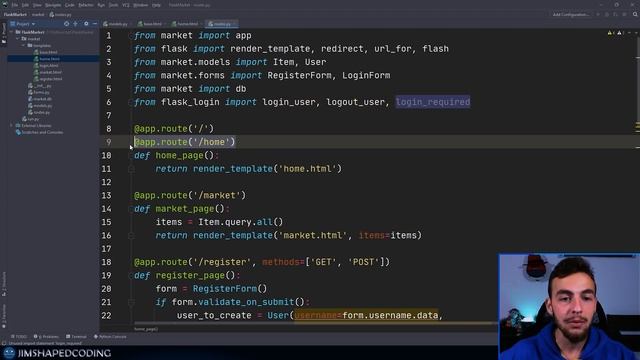This screenshot has height=360, width=640.
Task: Select forms.py in the project tree
Action: click(x=41, y=92)
